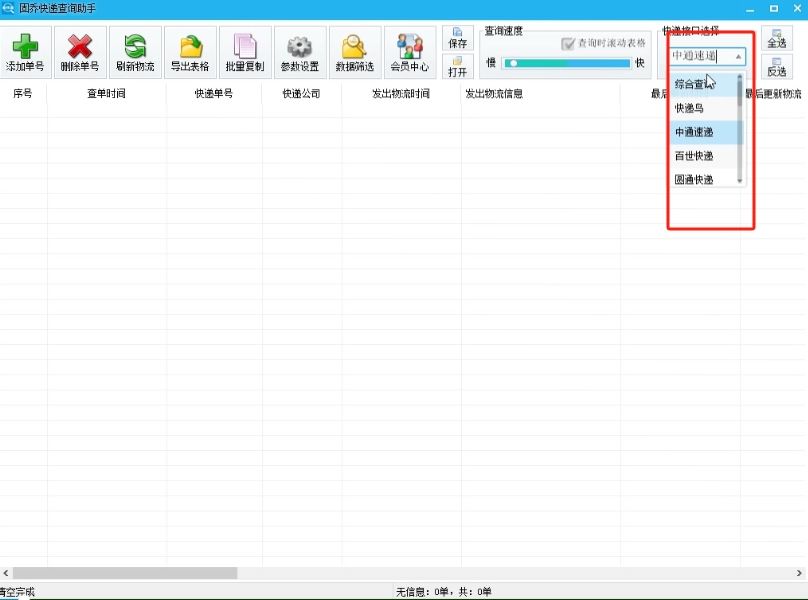Viewport: 808px width, 600px height.
Task: Select 快递鸟 from dropdown list
Action: pyautogui.click(x=705, y=108)
